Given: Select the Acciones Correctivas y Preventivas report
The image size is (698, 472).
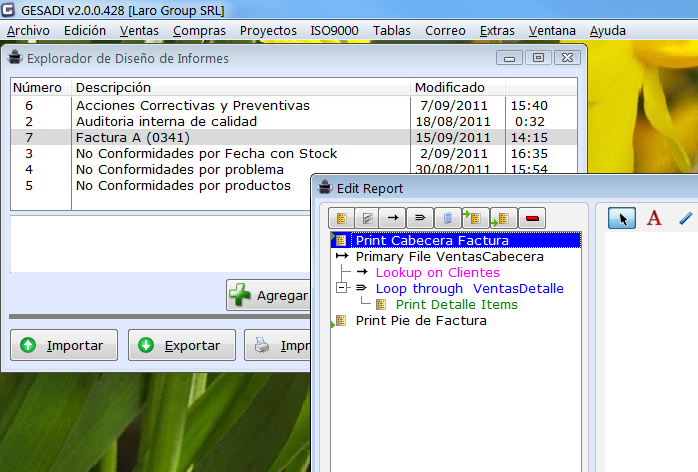Looking at the screenshot, I should pyautogui.click(x=193, y=106).
